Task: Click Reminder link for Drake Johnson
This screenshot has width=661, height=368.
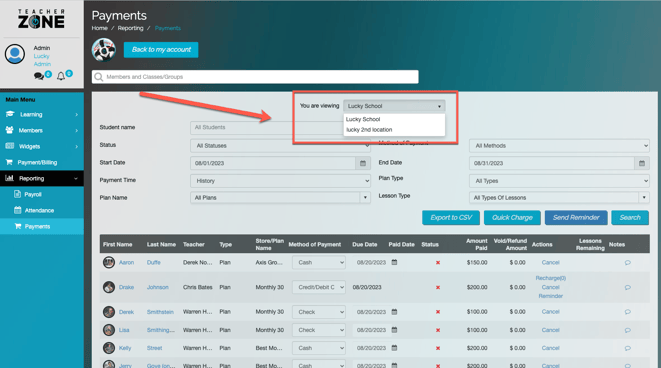Action: click(551, 296)
